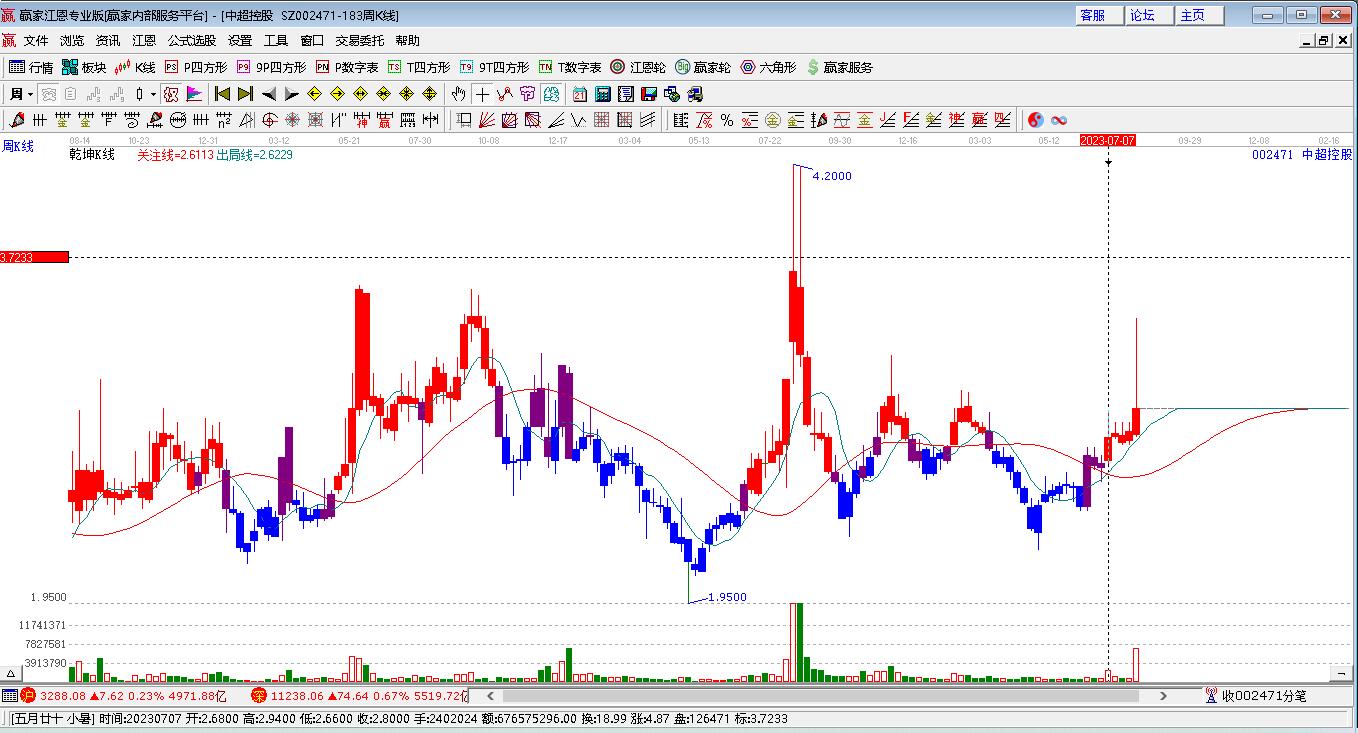Select the hand pan tool

click(x=458, y=94)
